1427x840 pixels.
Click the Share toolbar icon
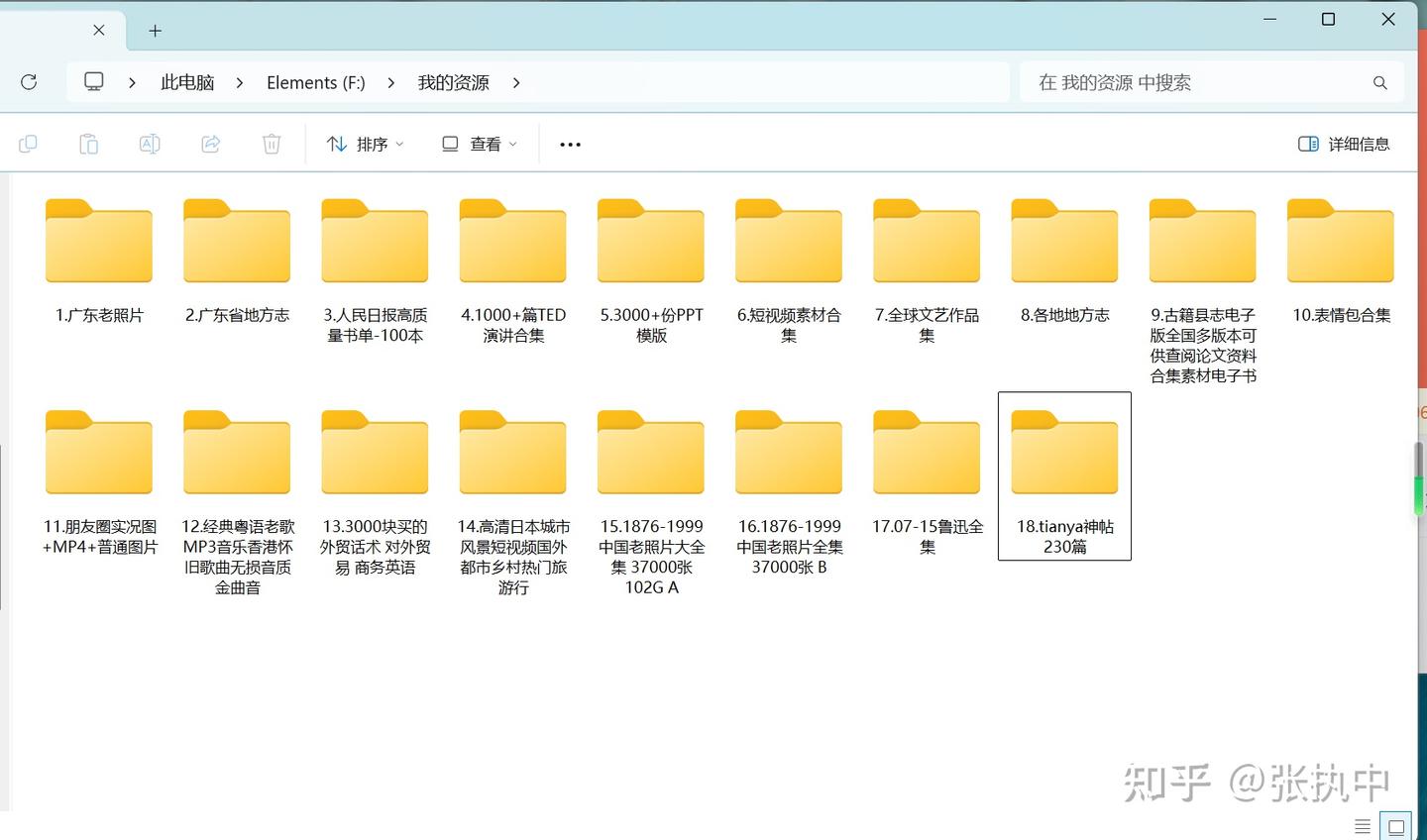click(211, 145)
